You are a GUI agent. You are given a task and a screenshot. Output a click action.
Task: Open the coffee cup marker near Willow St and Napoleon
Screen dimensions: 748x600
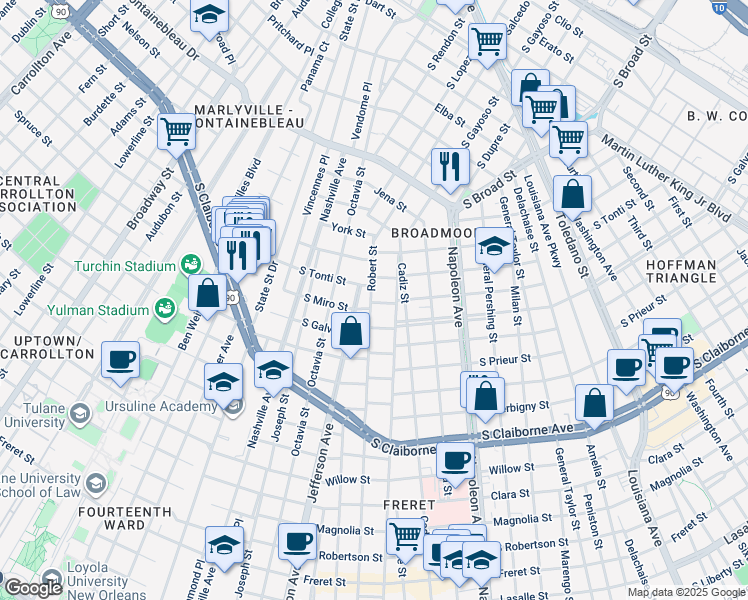(455, 462)
